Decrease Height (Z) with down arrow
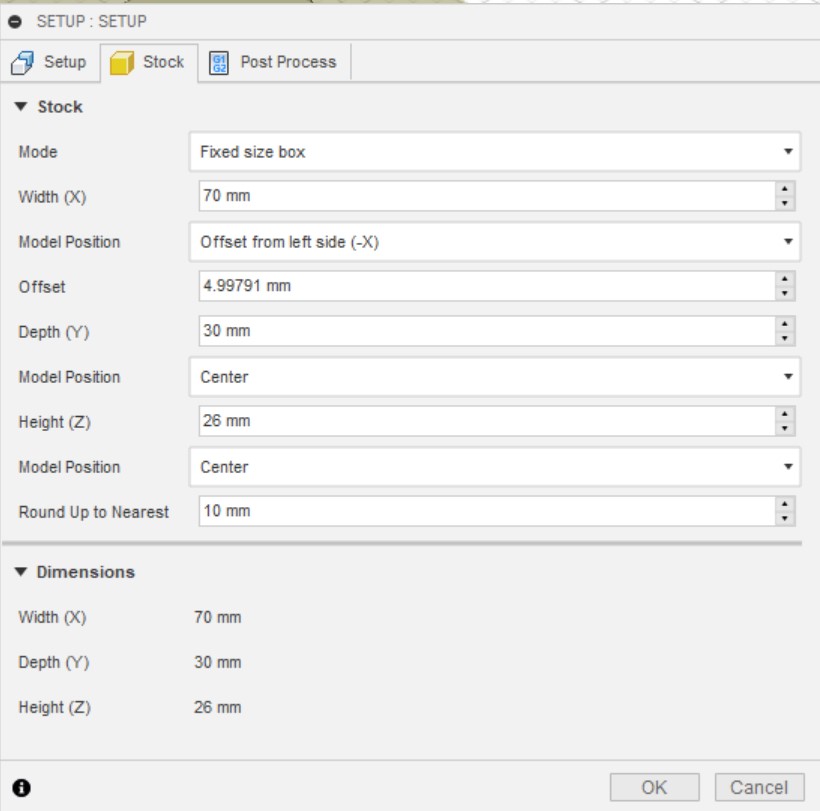This screenshot has height=811, width=820. 786,429
